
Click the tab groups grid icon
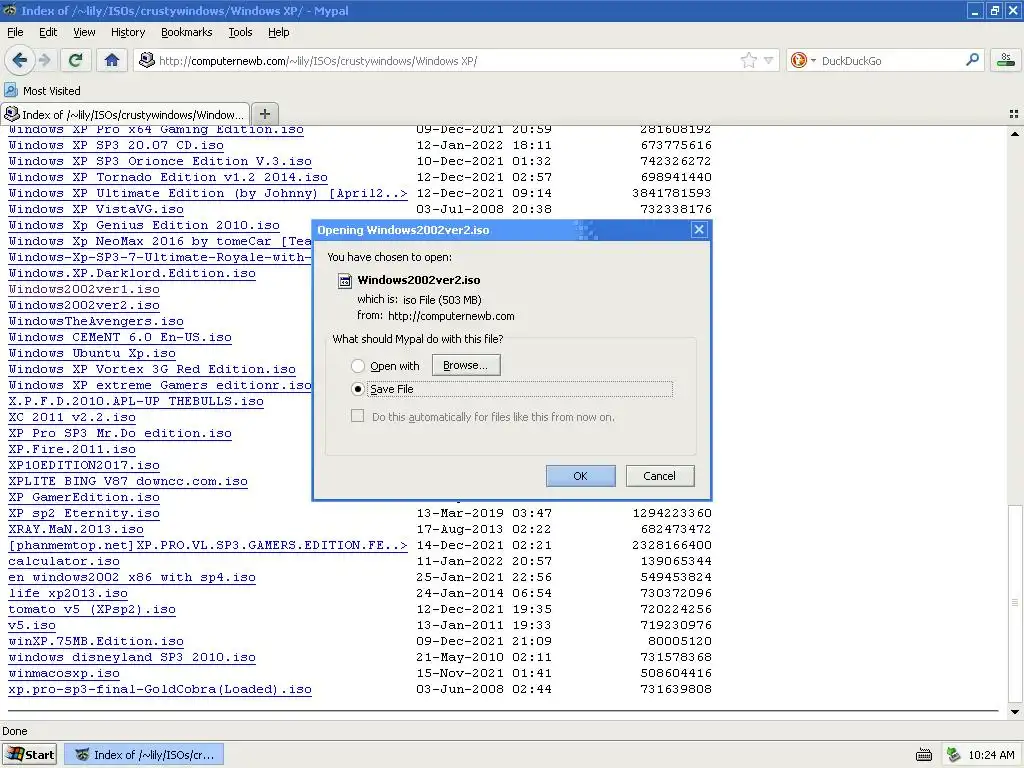click(1014, 114)
